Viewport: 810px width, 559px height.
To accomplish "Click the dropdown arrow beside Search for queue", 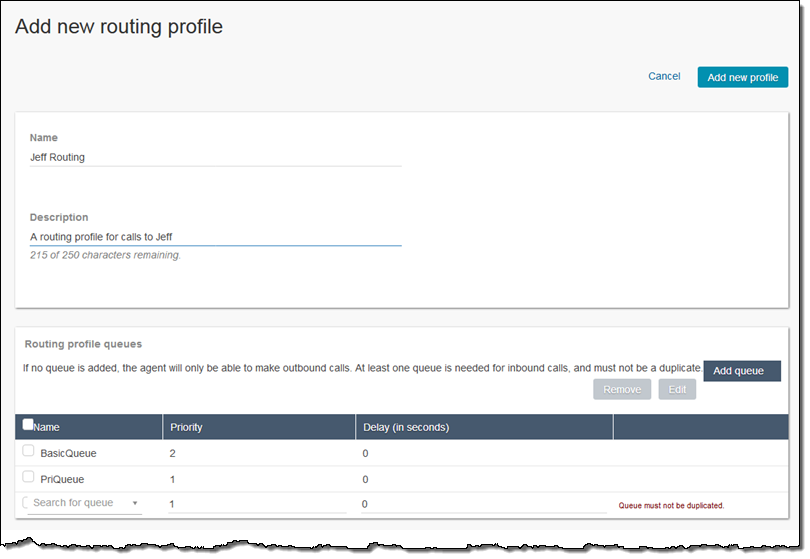I will [135, 504].
